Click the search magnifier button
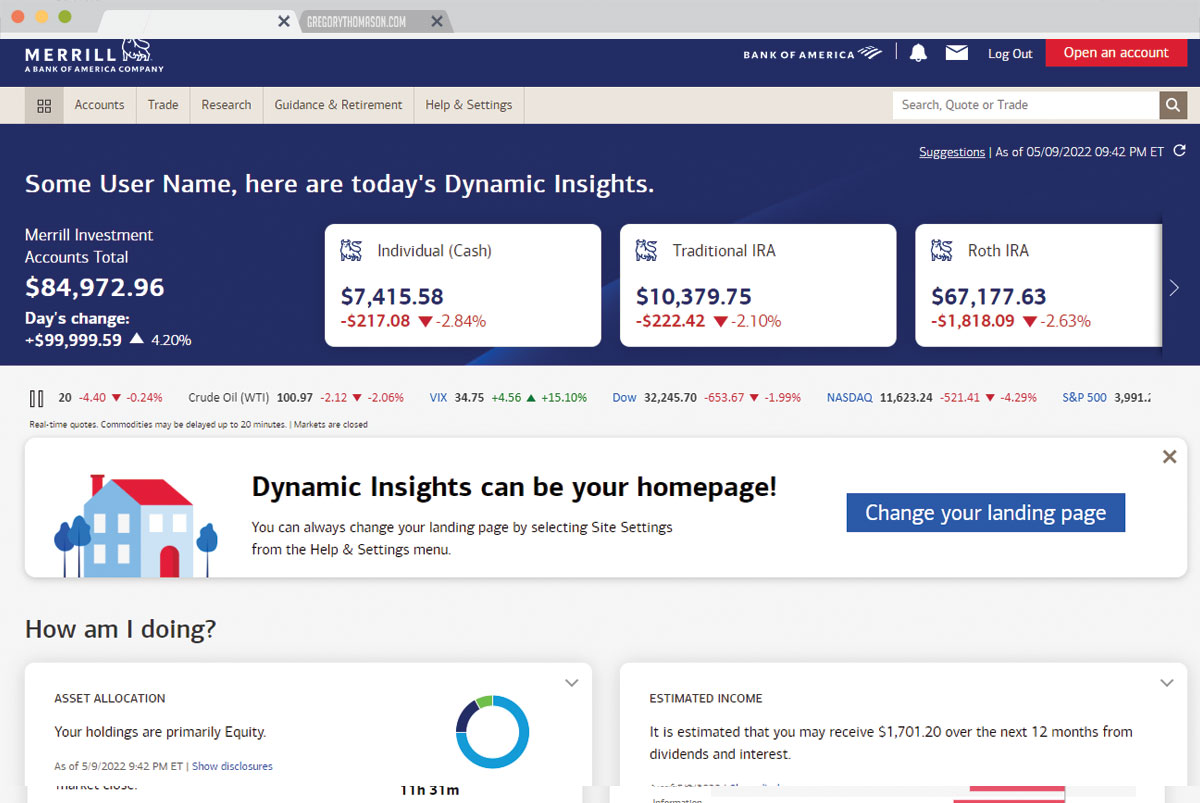The image size is (1200, 803). (1173, 105)
